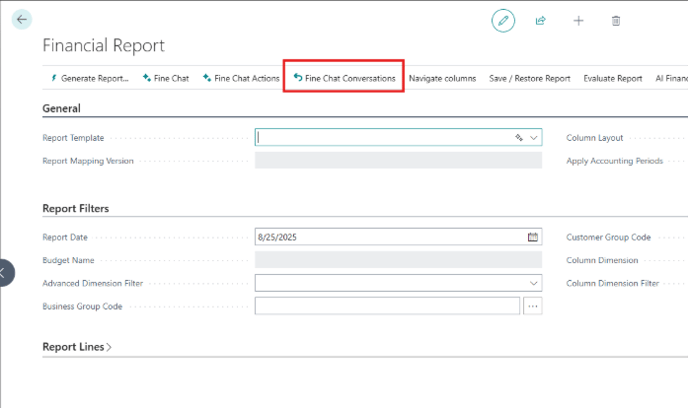
Task: Click the plus icon to add new
Action: [578, 20]
